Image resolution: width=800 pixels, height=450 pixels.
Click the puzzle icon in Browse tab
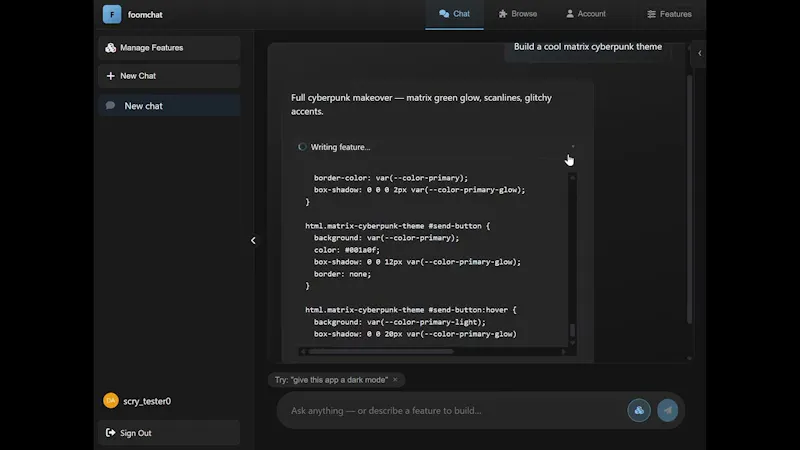tap(503, 14)
